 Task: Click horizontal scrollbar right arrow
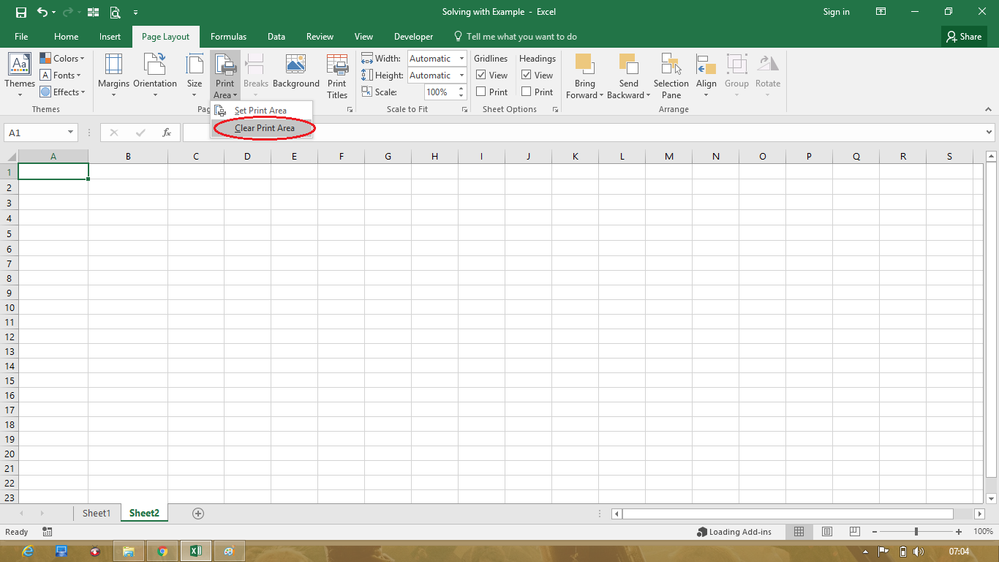[980, 514]
